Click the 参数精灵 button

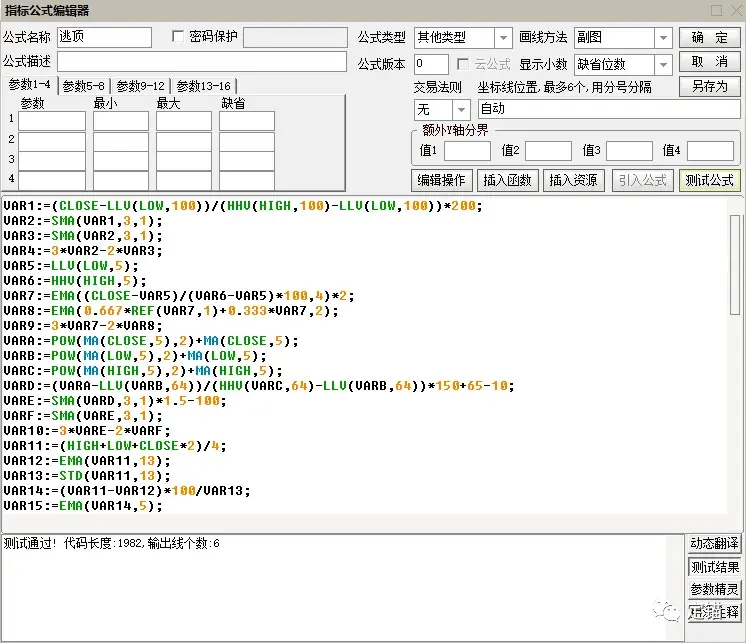[714, 589]
